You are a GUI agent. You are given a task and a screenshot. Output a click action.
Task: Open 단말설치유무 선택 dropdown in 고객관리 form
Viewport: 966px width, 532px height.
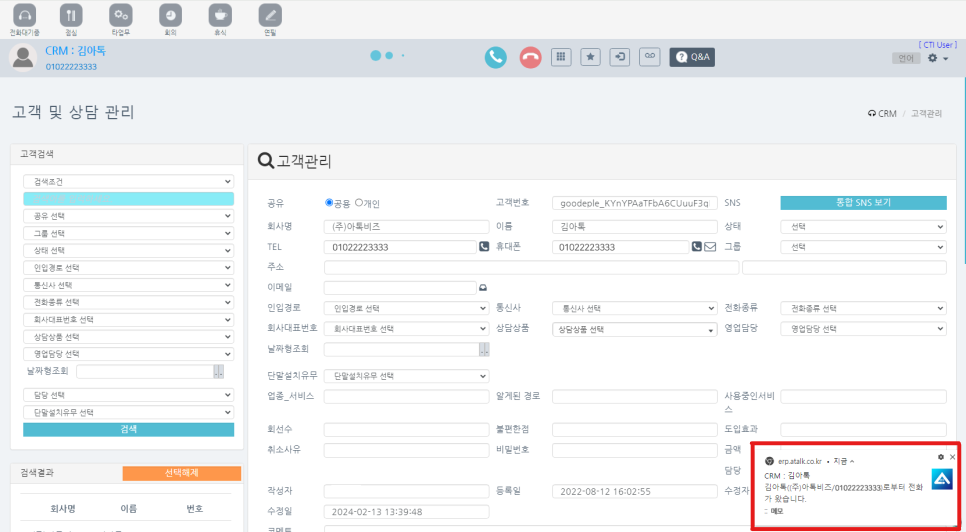point(407,376)
